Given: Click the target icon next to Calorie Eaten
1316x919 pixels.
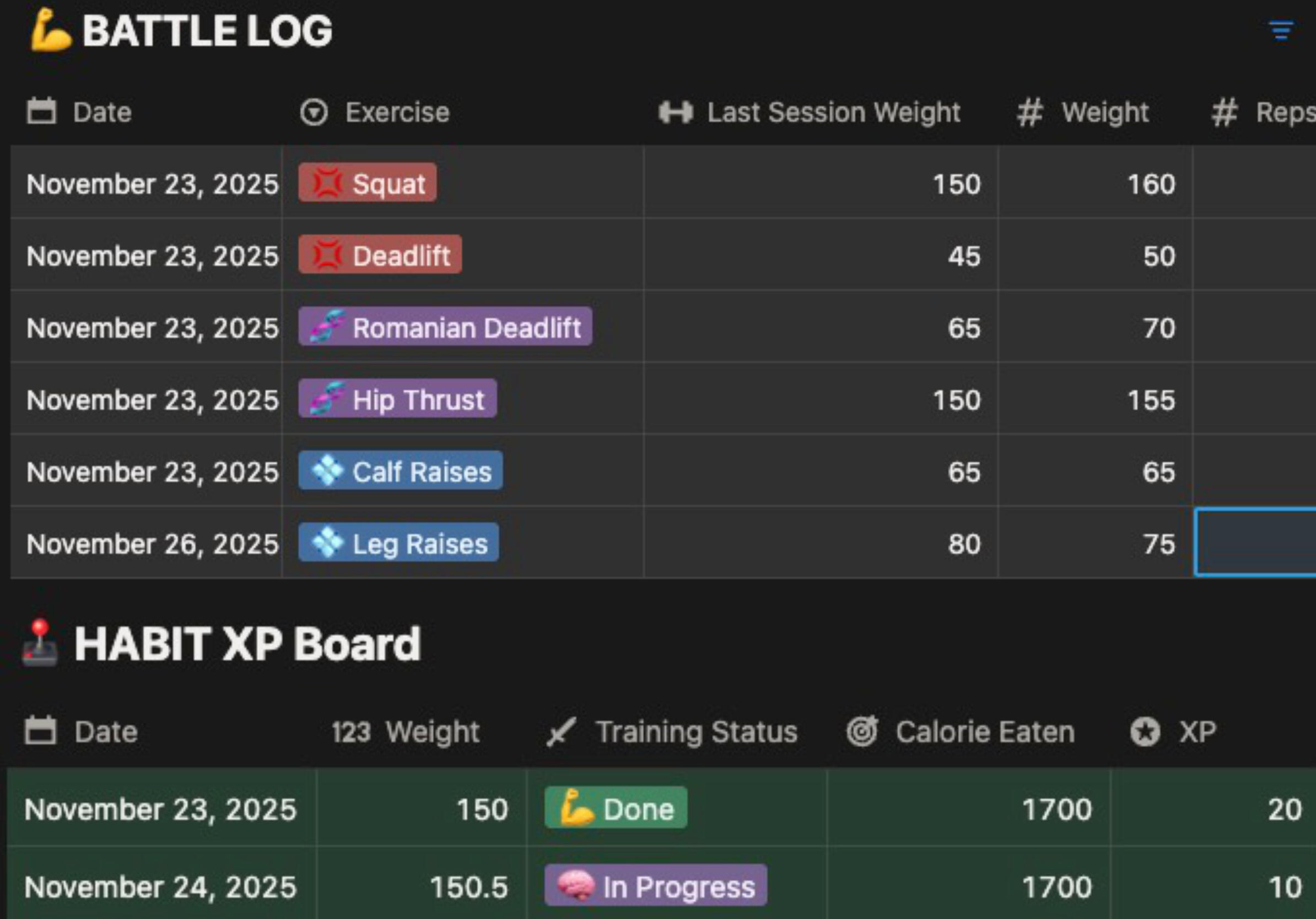Looking at the screenshot, I should (862, 732).
